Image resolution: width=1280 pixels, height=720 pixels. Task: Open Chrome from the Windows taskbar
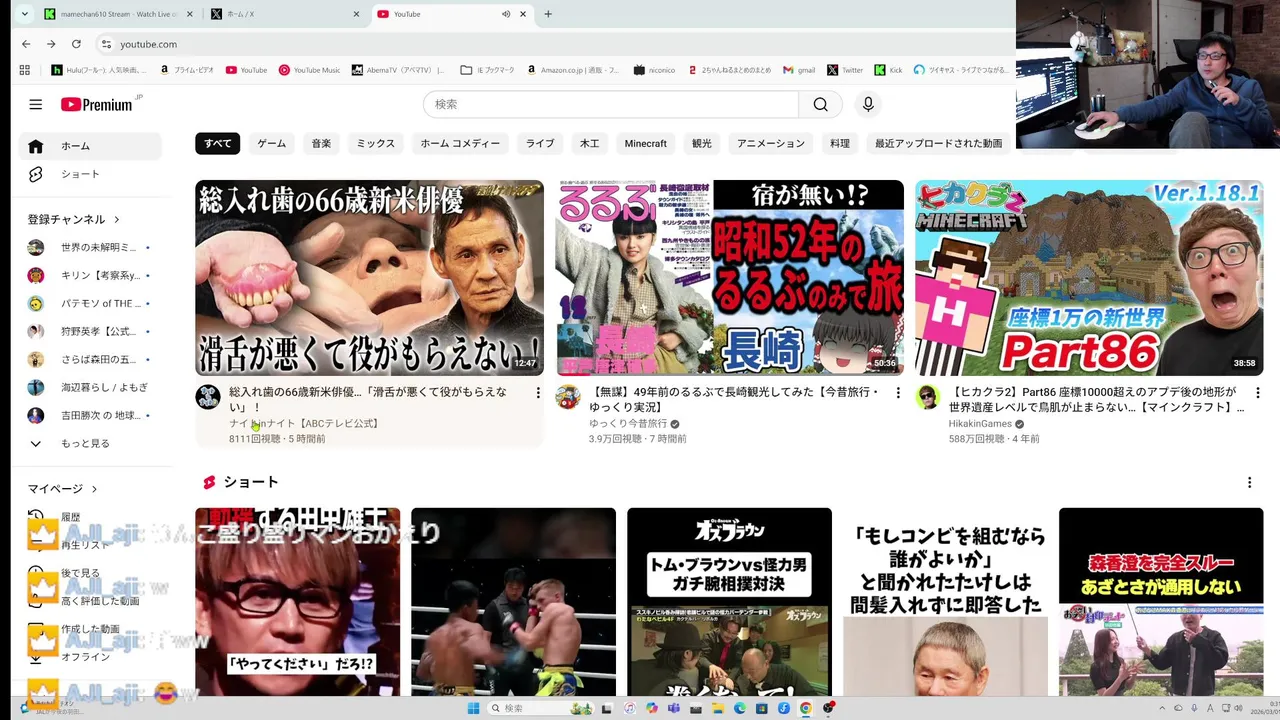(x=805, y=708)
